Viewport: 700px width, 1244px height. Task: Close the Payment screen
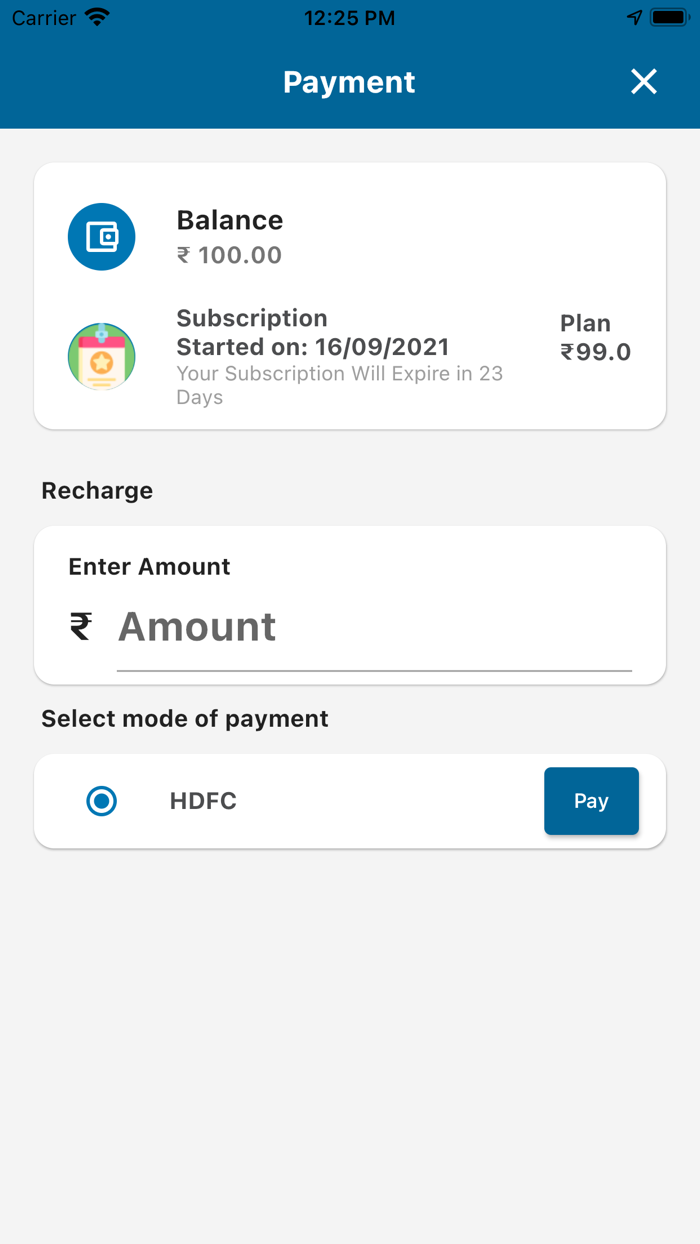(x=644, y=82)
